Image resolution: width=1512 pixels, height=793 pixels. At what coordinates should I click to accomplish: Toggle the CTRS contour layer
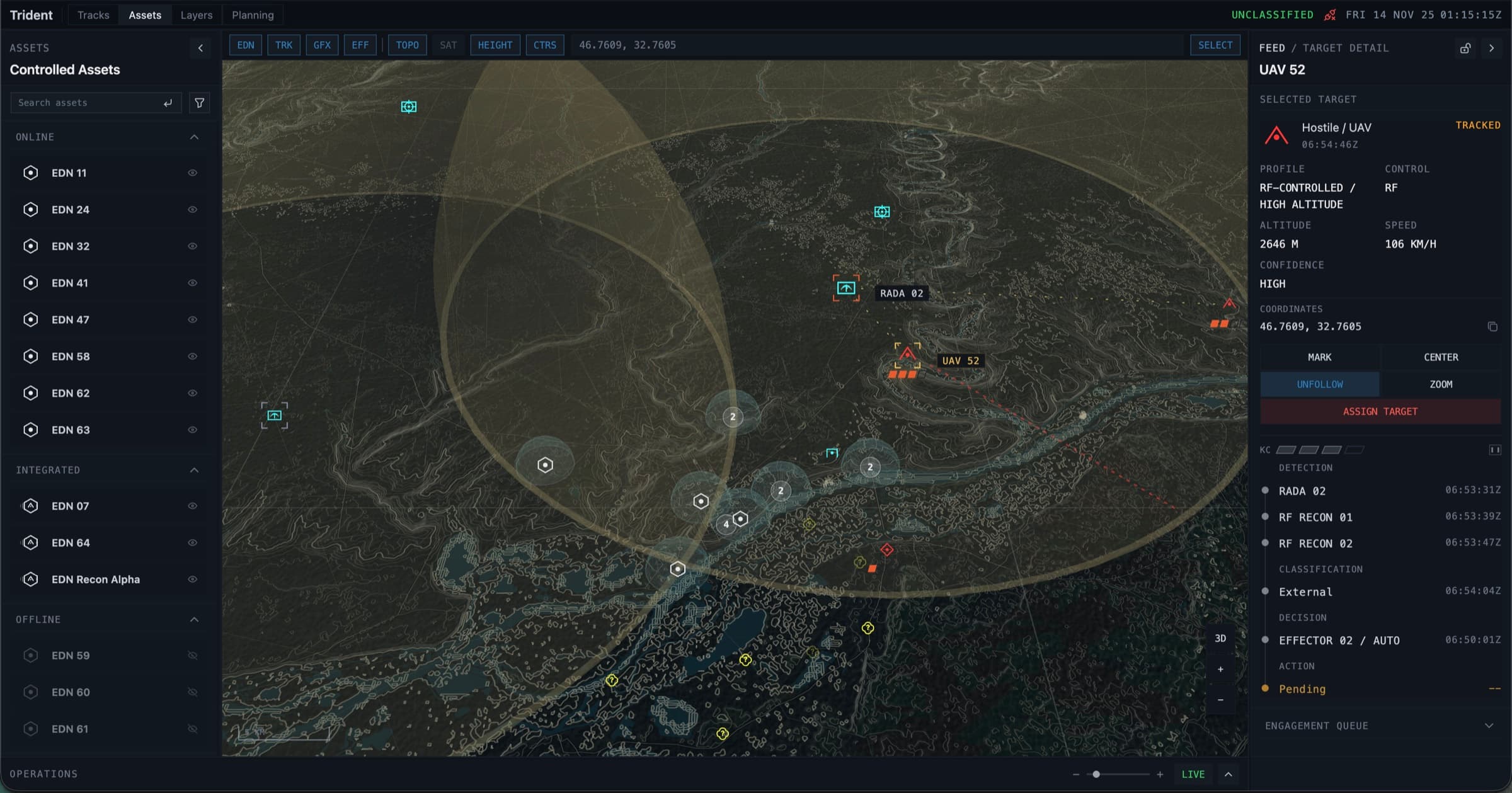[545, 45]
